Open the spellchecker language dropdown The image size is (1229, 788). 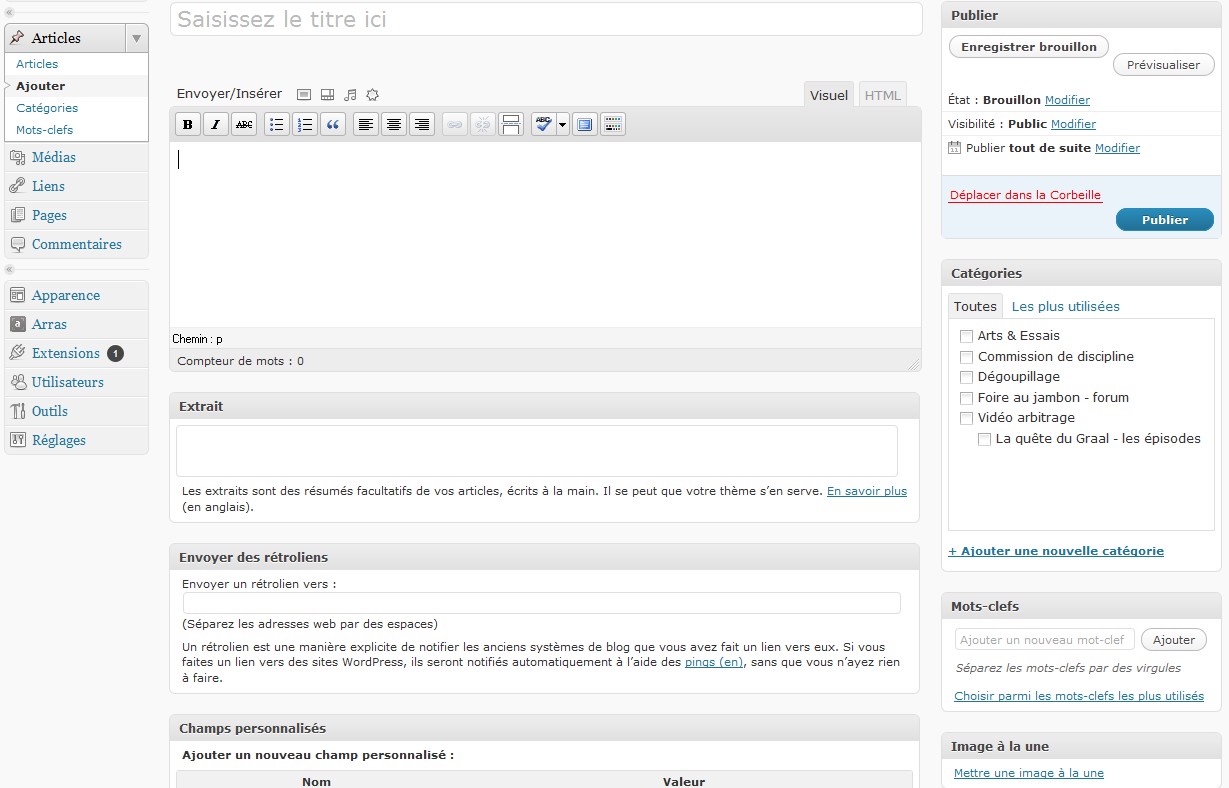563,125
